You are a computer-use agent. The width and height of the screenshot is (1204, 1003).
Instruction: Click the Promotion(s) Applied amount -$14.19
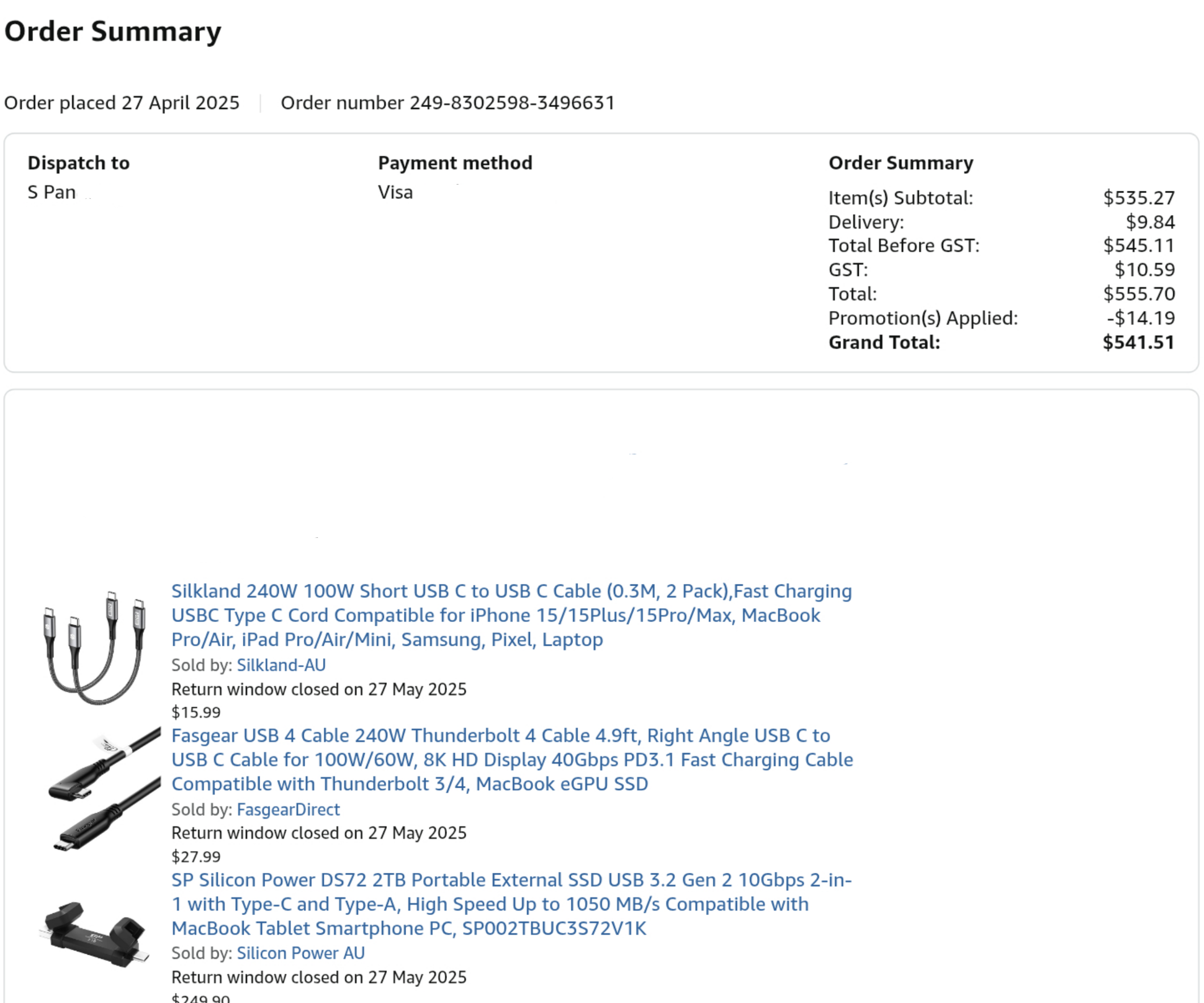coord(1140,318)
